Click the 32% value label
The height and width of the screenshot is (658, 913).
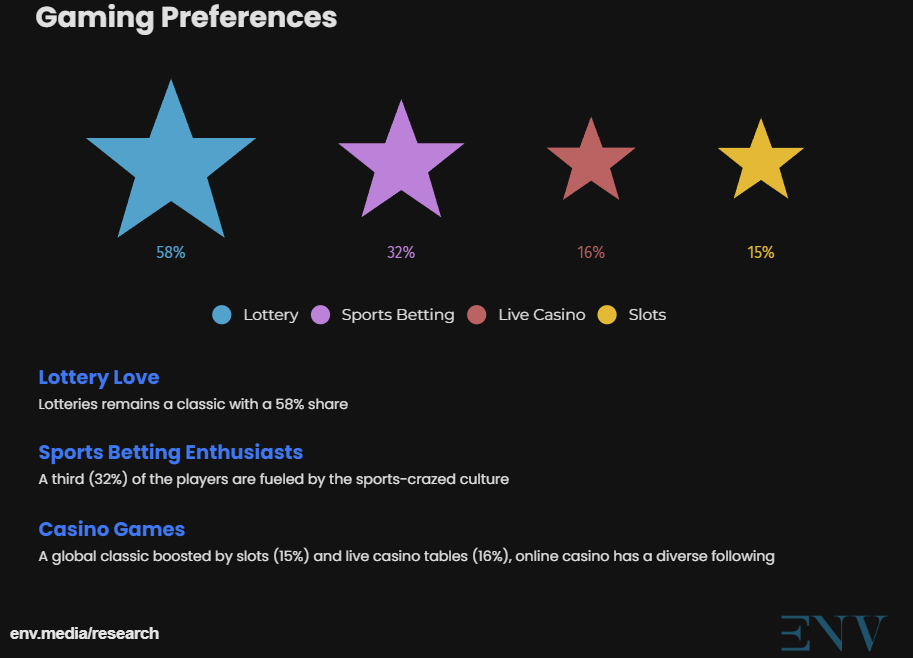[x=401, y=253]
